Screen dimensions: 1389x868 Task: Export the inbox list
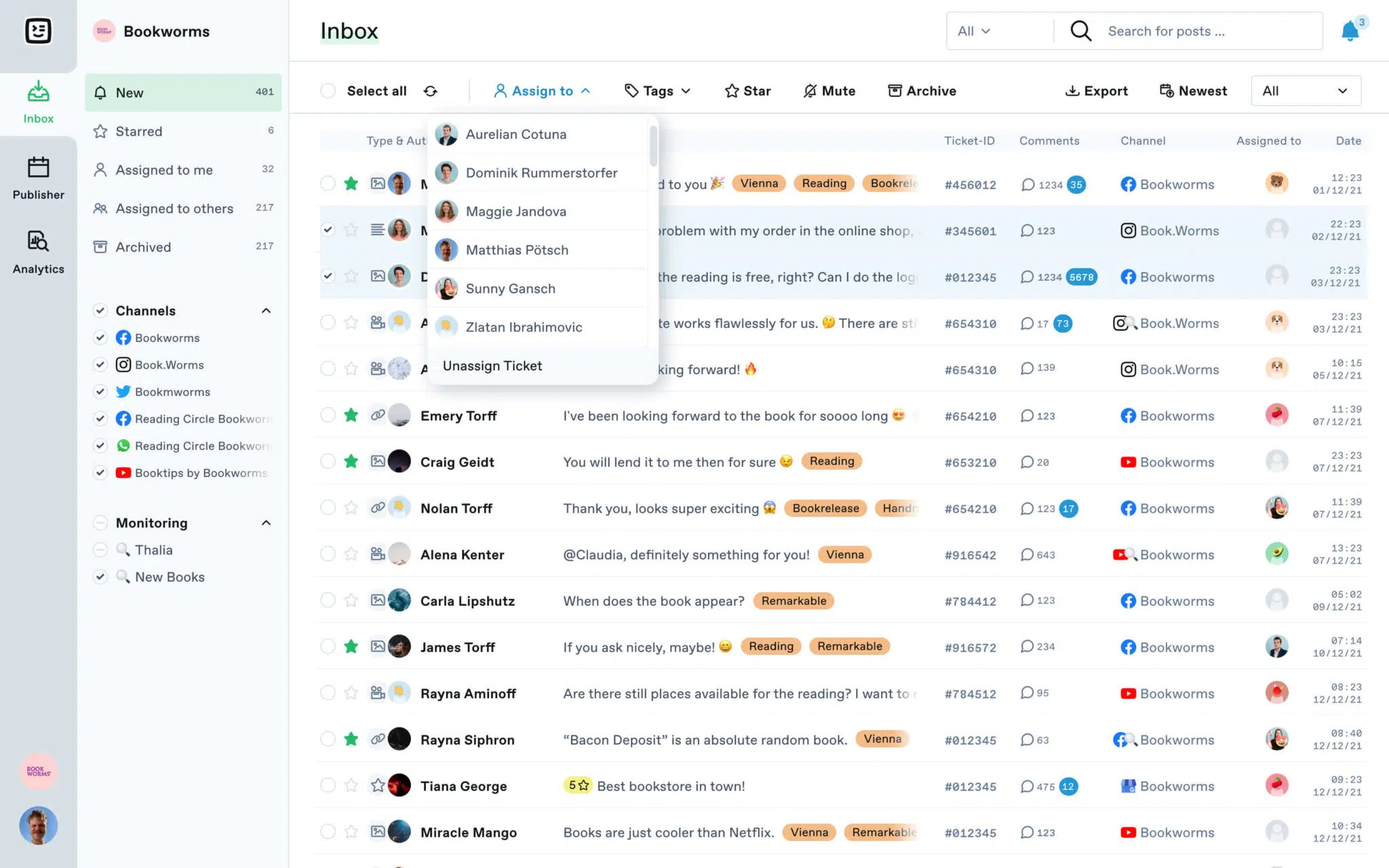click(1096, 90)
